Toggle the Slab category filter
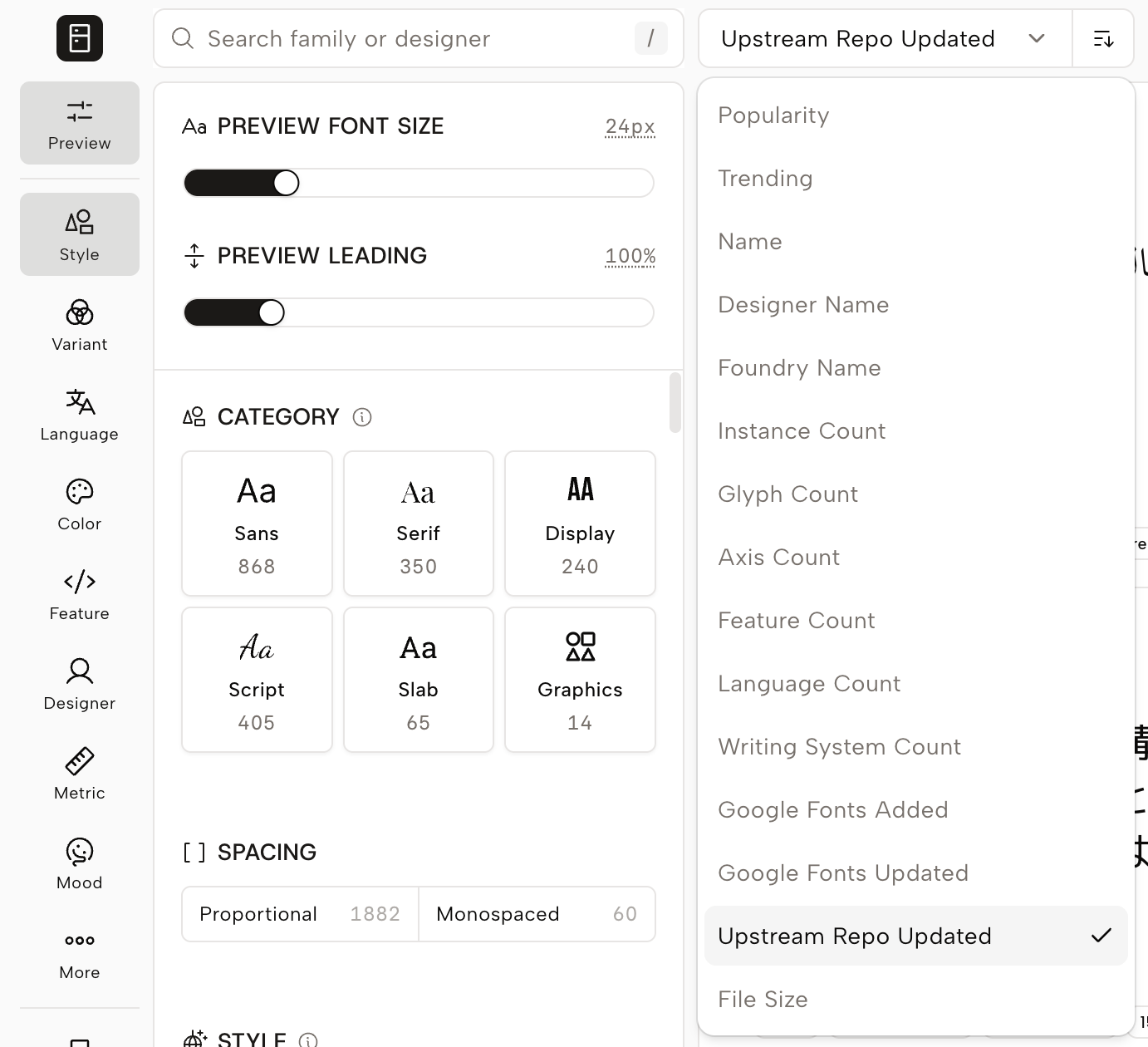1148x1047 pixels. point(419,680)
